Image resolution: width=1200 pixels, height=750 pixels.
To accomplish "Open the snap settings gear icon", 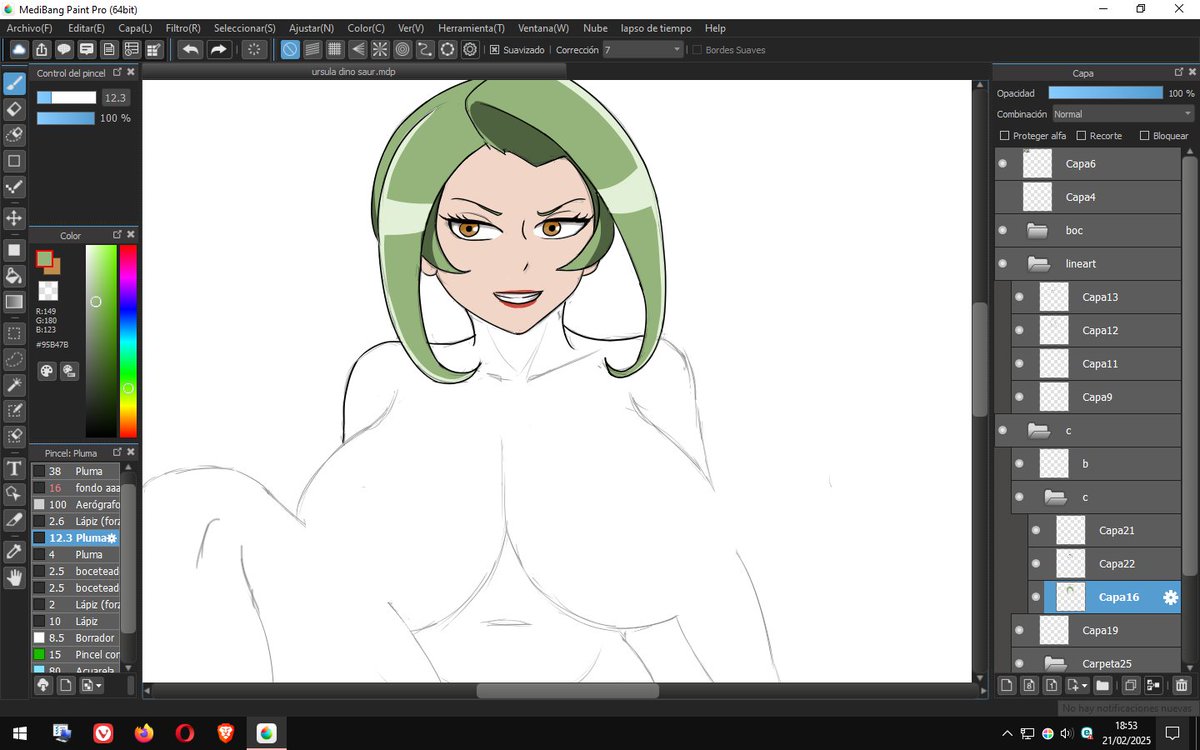I will [469, 49].
